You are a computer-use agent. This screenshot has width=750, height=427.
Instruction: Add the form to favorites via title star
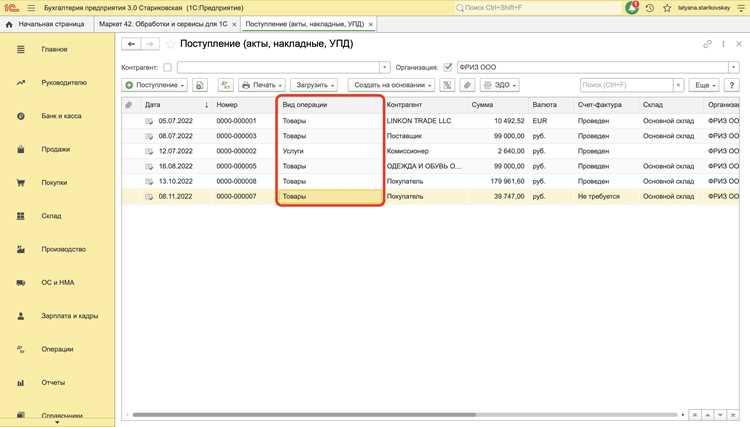pos(170,44)
